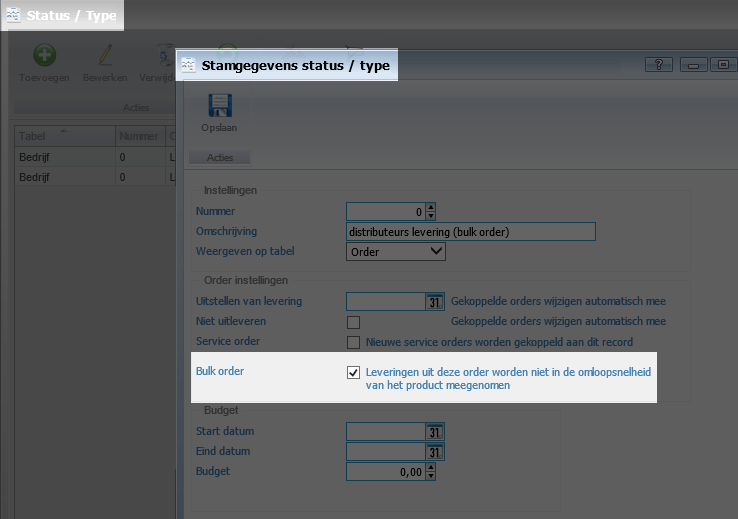Select the first Bedrijf row
The height and width of the screenshot is (519, 738).
(x=60, y=157)
